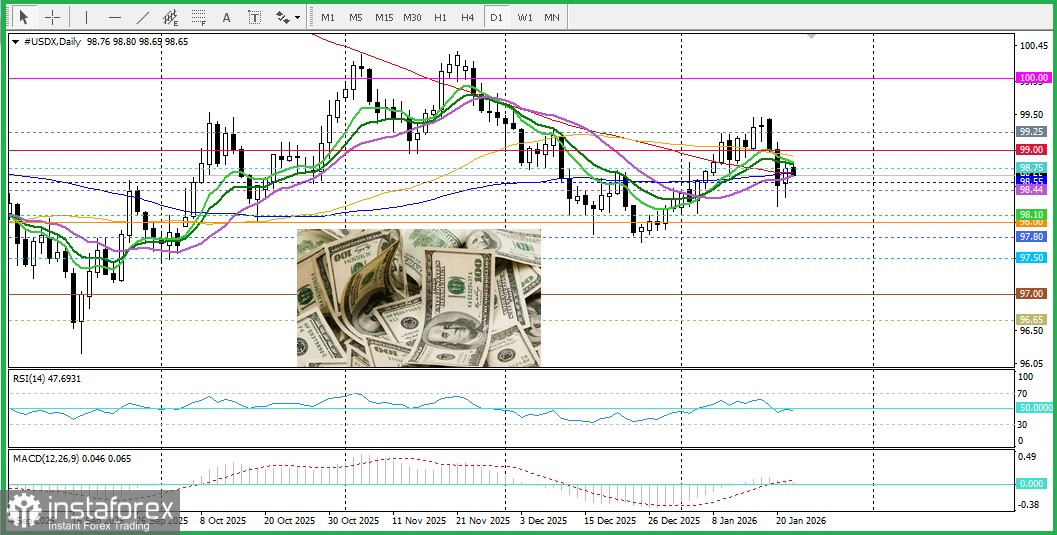
Task: Select the 99.00 price level label
Action: [x=1032, y=150]
